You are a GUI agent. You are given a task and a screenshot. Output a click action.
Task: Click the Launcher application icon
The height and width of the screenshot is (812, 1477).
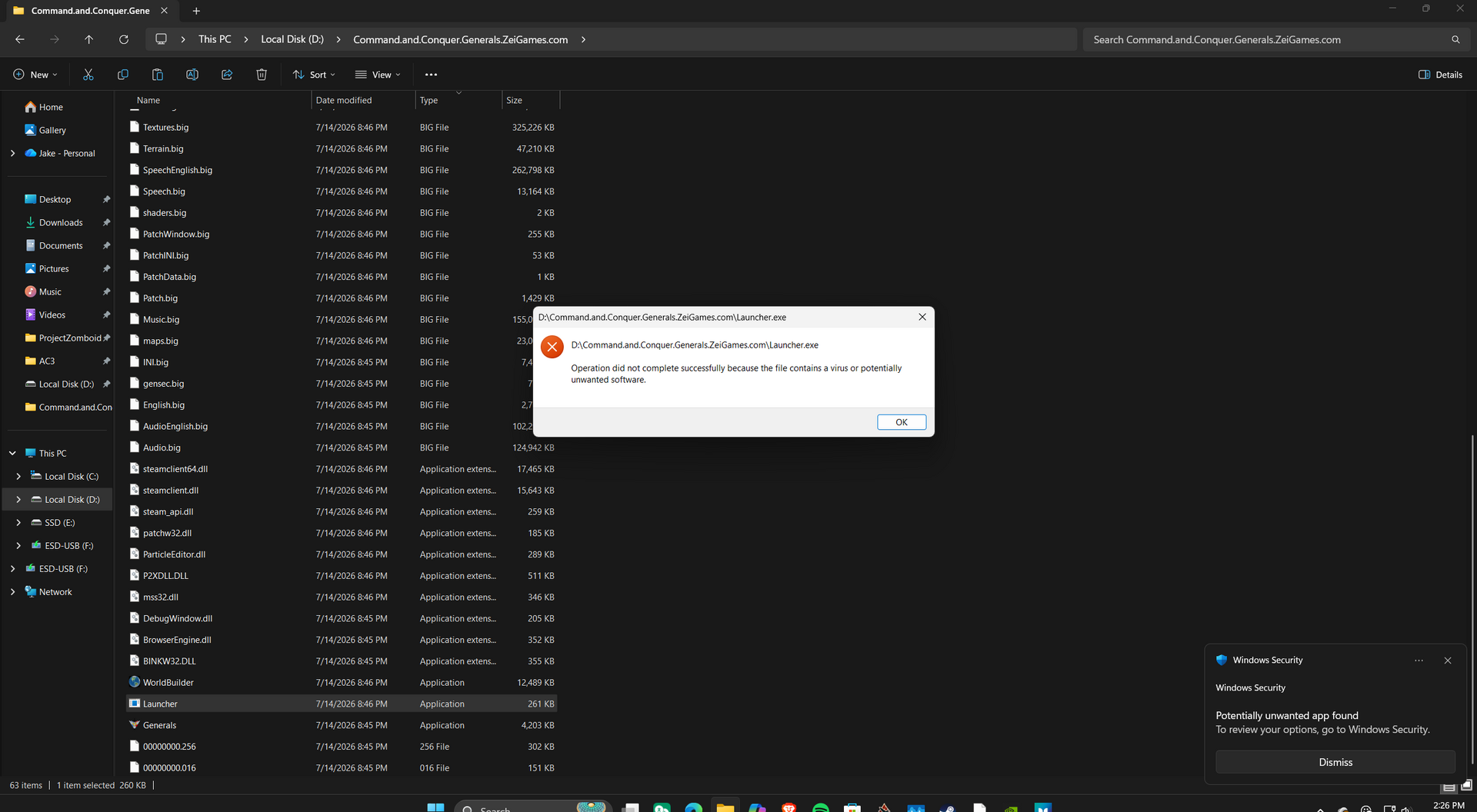coord(135,704)
